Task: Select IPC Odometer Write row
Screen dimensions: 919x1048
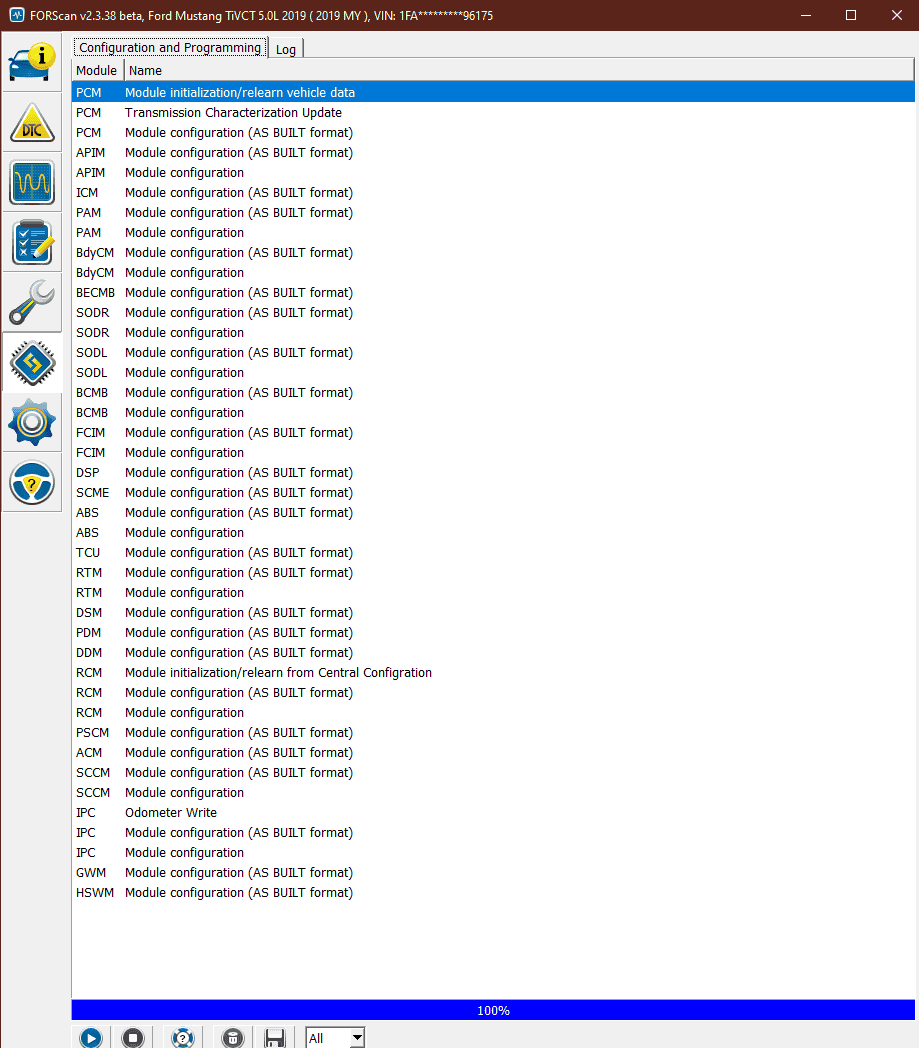Action: click(x=493, y=813)
